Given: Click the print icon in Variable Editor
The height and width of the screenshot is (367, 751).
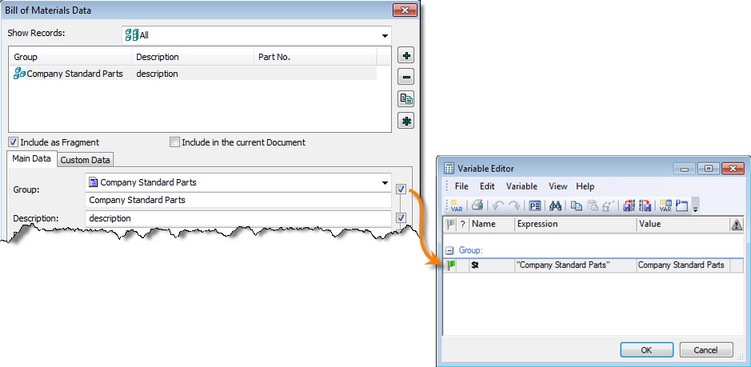Looking at the screenshot, I should pyautogui.click(x=477, y=206).
